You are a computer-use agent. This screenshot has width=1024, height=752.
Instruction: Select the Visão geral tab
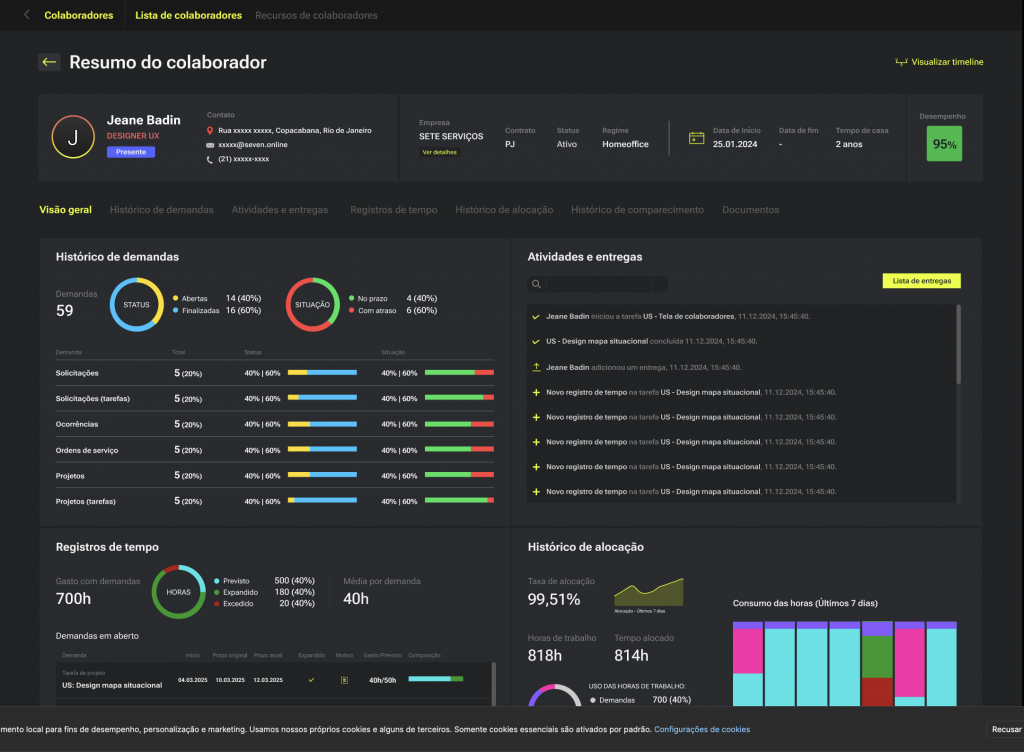coord(65,210)
